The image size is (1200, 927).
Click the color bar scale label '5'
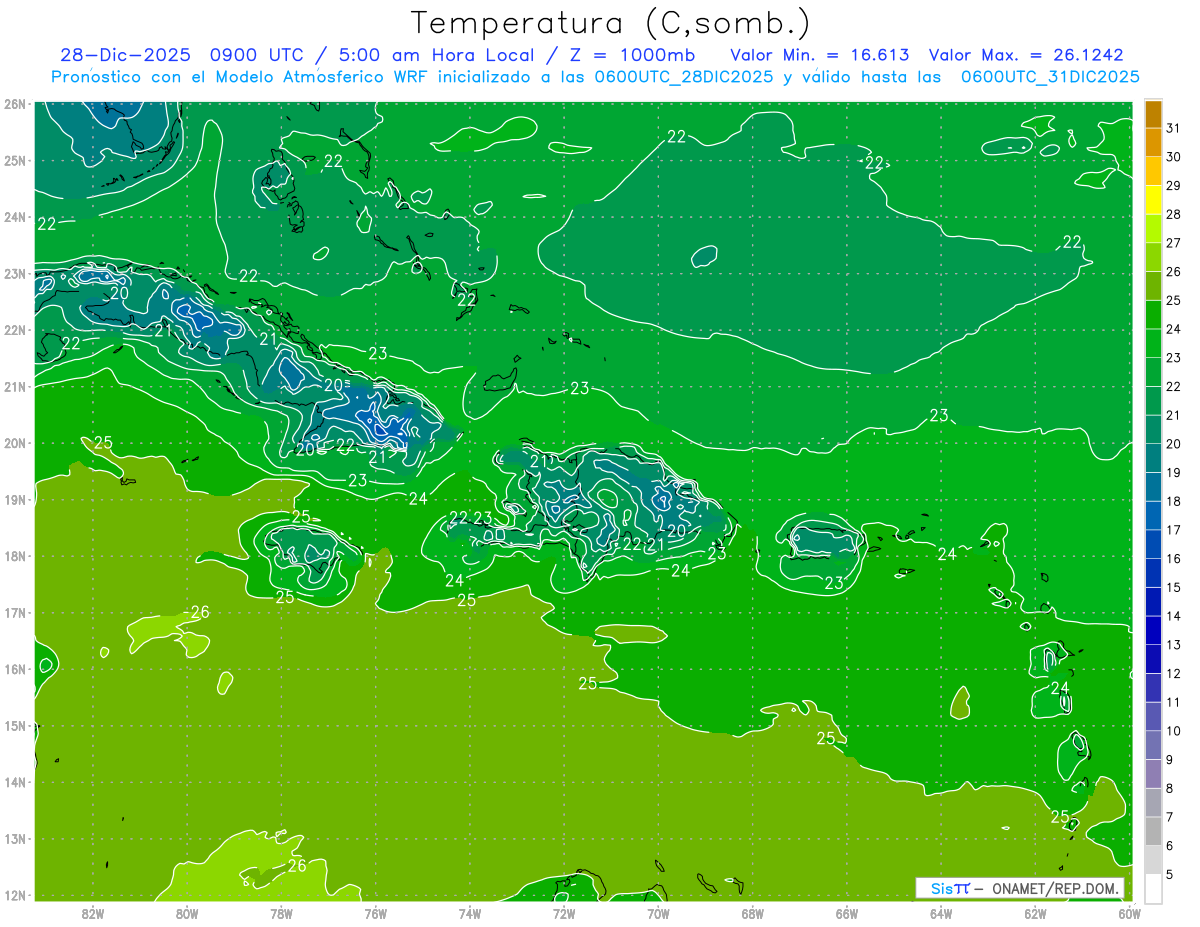click(1170, 875)
